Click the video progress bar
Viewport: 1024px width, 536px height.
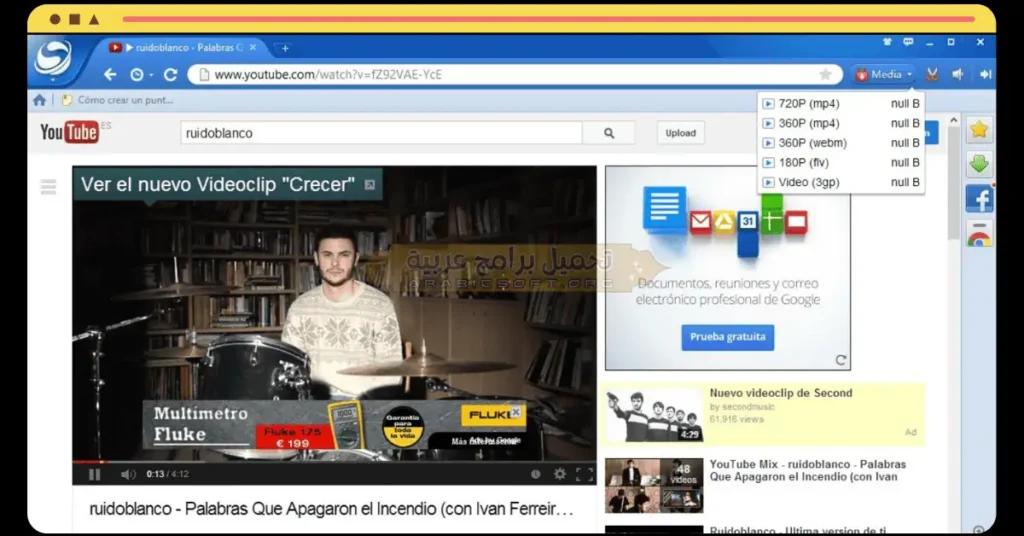[x=334, y=462]
